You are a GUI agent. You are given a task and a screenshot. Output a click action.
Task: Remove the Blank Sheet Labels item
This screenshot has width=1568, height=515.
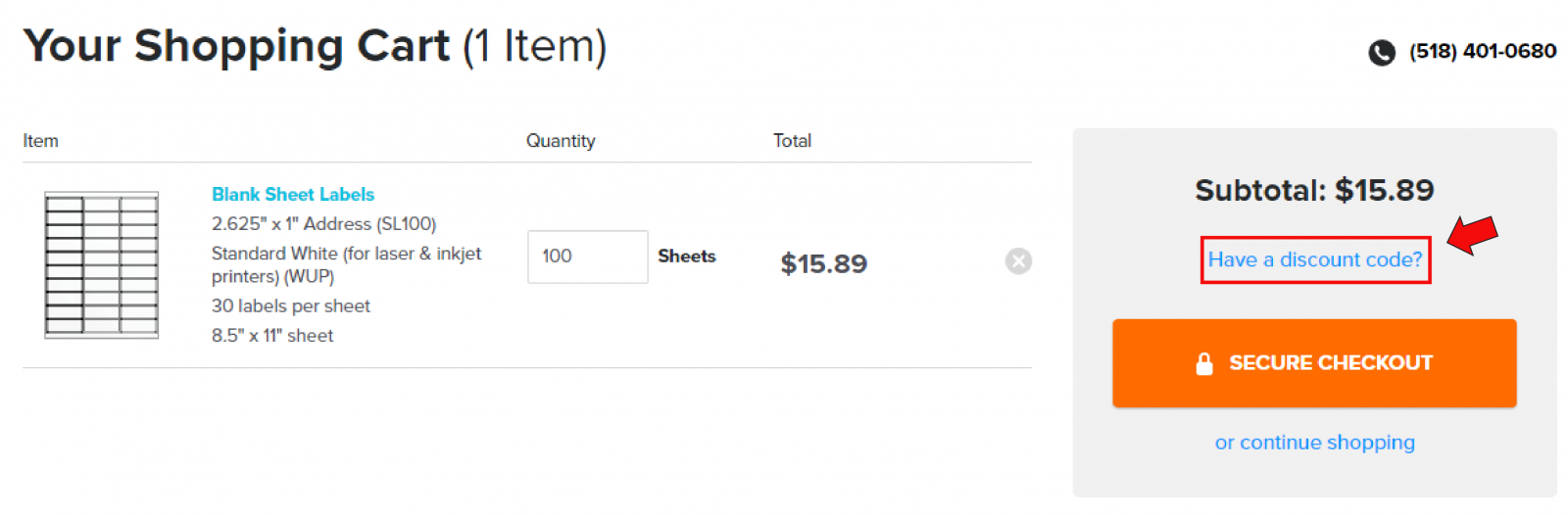[1018, 261]
